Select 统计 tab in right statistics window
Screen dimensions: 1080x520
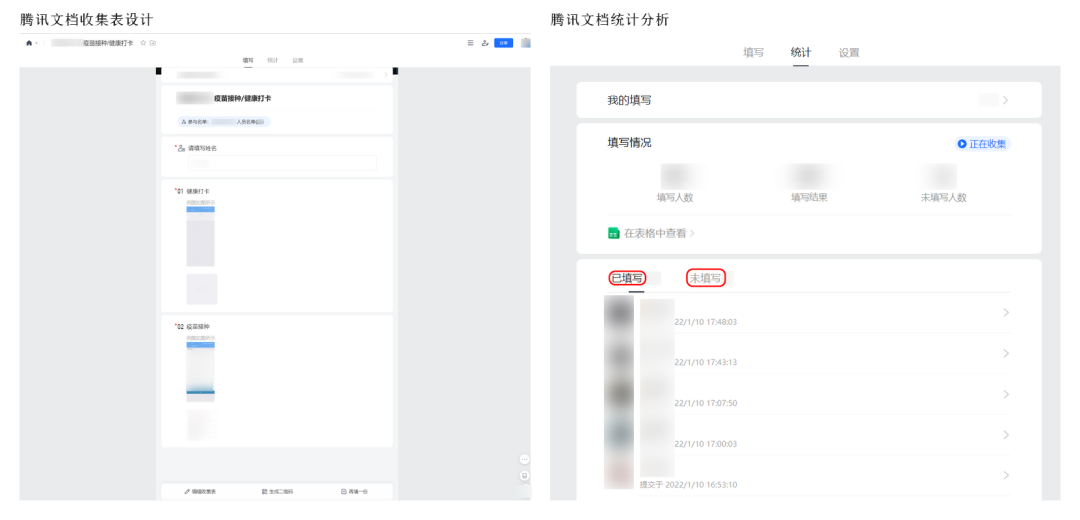tap(800, 52)
